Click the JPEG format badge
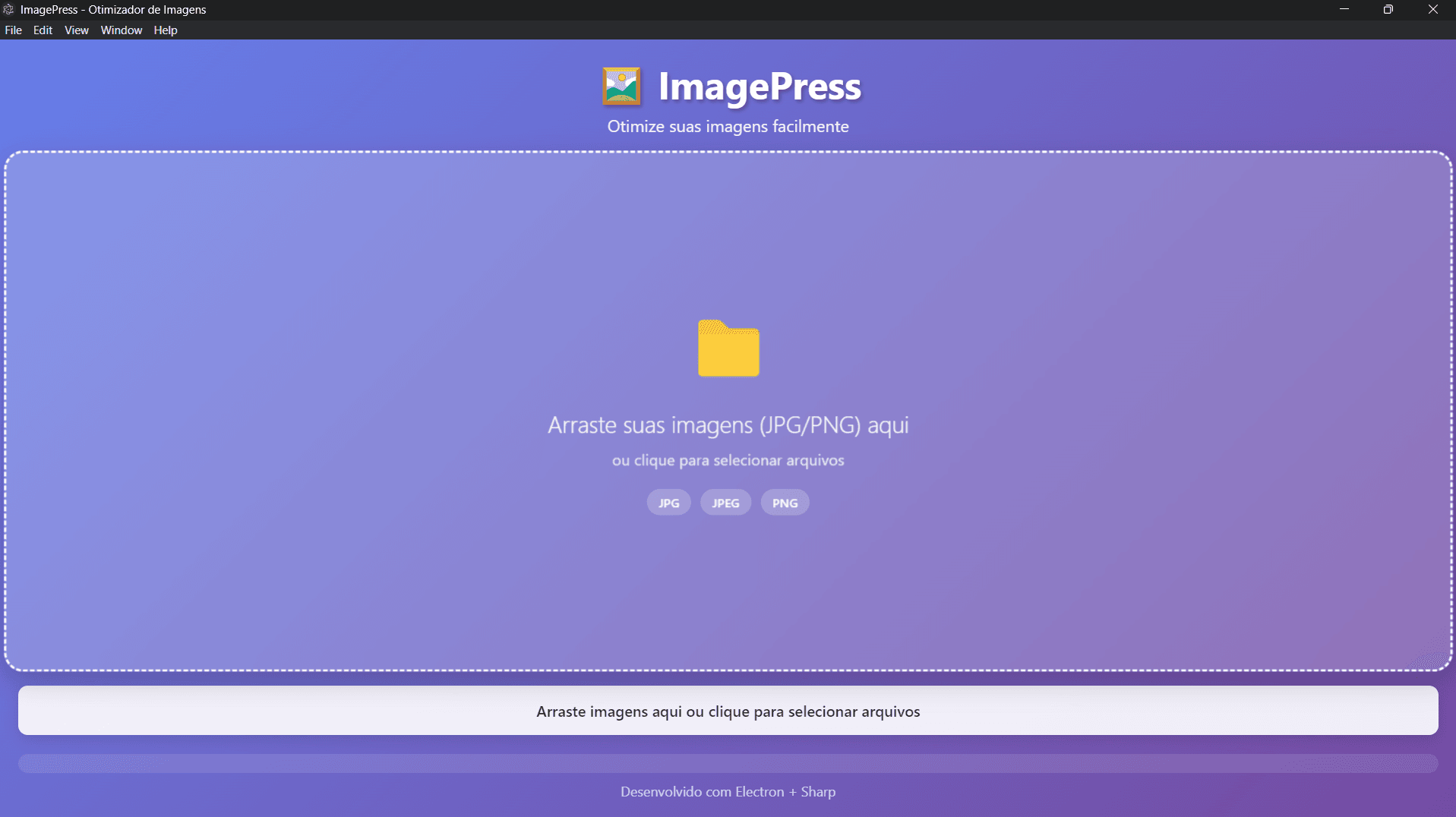1456x817 pixels. (x=725, y=503)
